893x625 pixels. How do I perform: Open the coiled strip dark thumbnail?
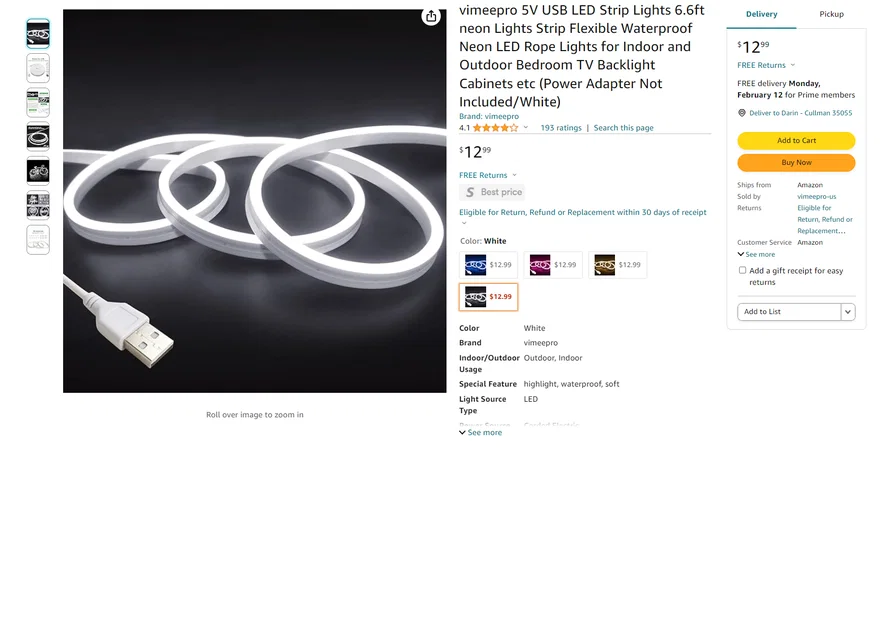click(38, 137)
